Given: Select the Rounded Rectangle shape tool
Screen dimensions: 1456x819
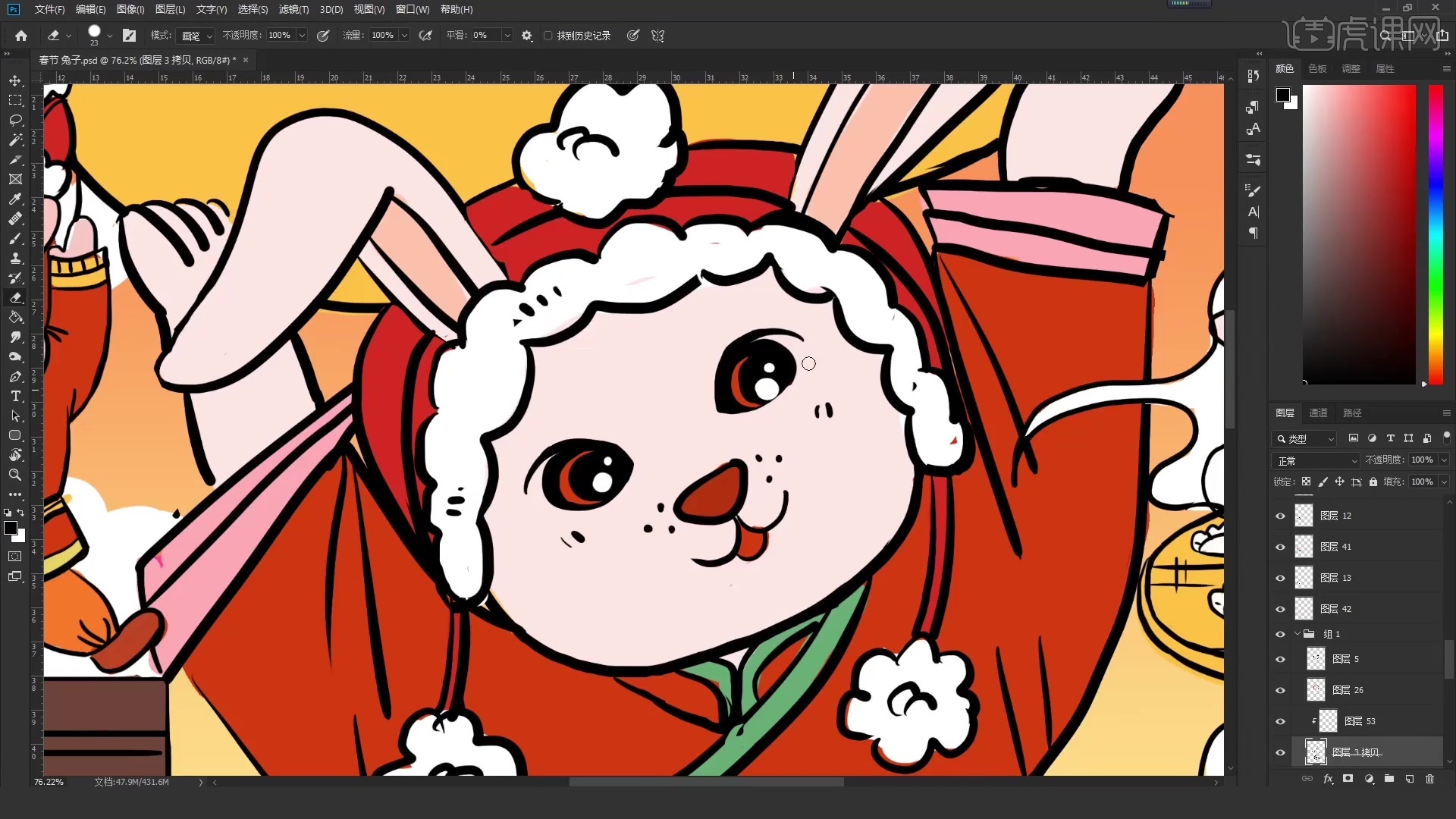Looking at the screenshot, I should (x=15, y=435).
